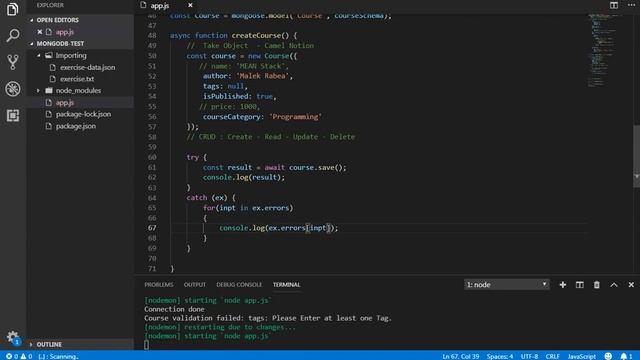Open Source Control view in activity bar
640x360 pixels.
point(13,62)
